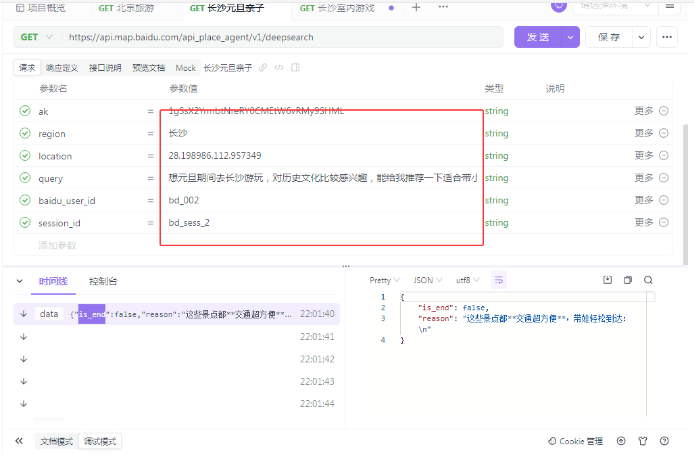Open the hamburger menu at top right
694x455 pixels.
click(x=670, y=6)
